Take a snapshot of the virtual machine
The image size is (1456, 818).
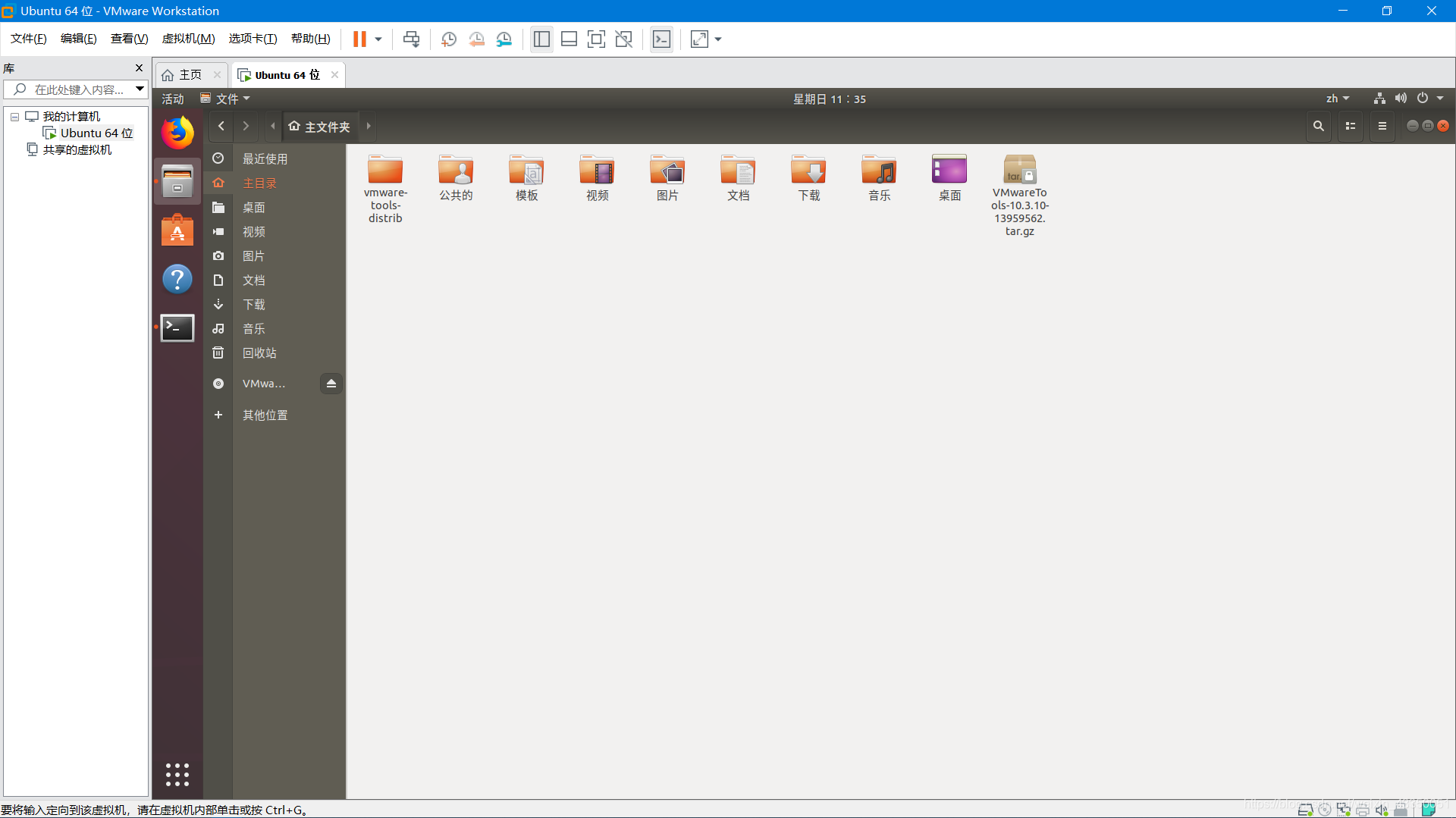(449, 39)
